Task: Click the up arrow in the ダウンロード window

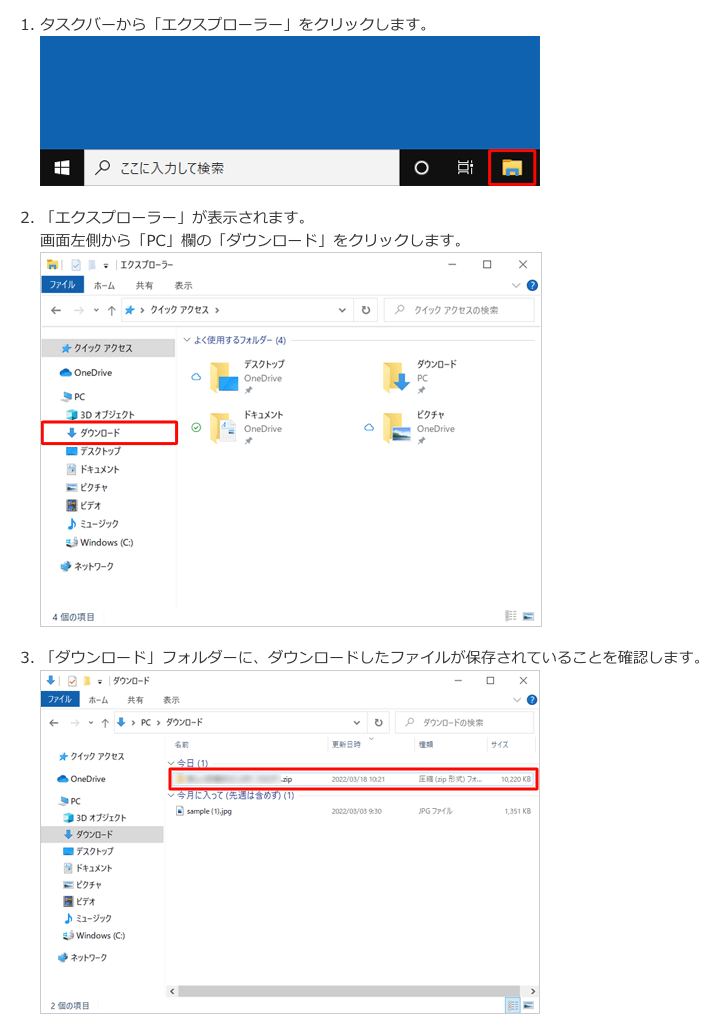Action: pyautogui.click(x=105, y=723)
